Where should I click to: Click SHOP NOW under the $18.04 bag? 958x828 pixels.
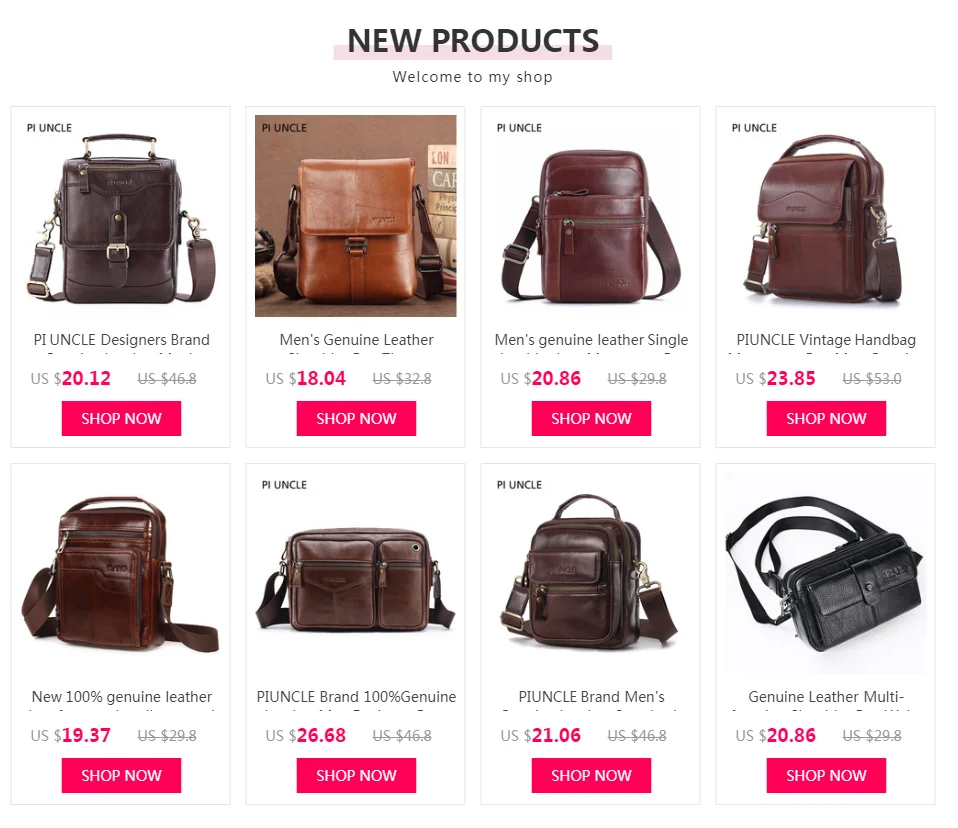point(356,419)
